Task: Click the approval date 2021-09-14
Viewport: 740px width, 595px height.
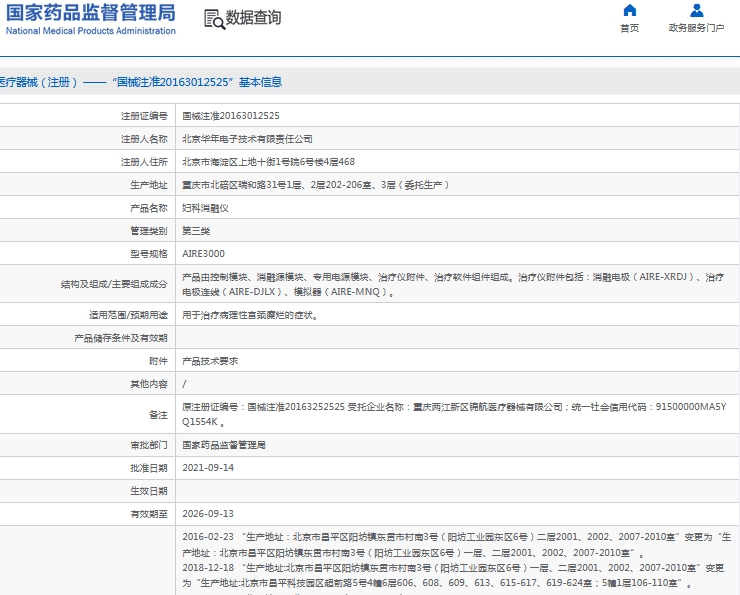Action: tap(208, 468)
